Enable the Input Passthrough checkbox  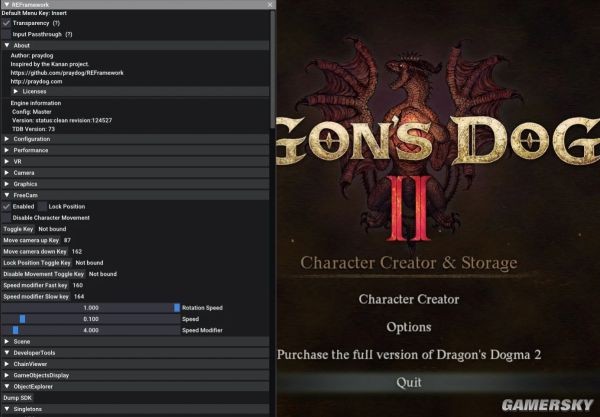pos(6,34)
